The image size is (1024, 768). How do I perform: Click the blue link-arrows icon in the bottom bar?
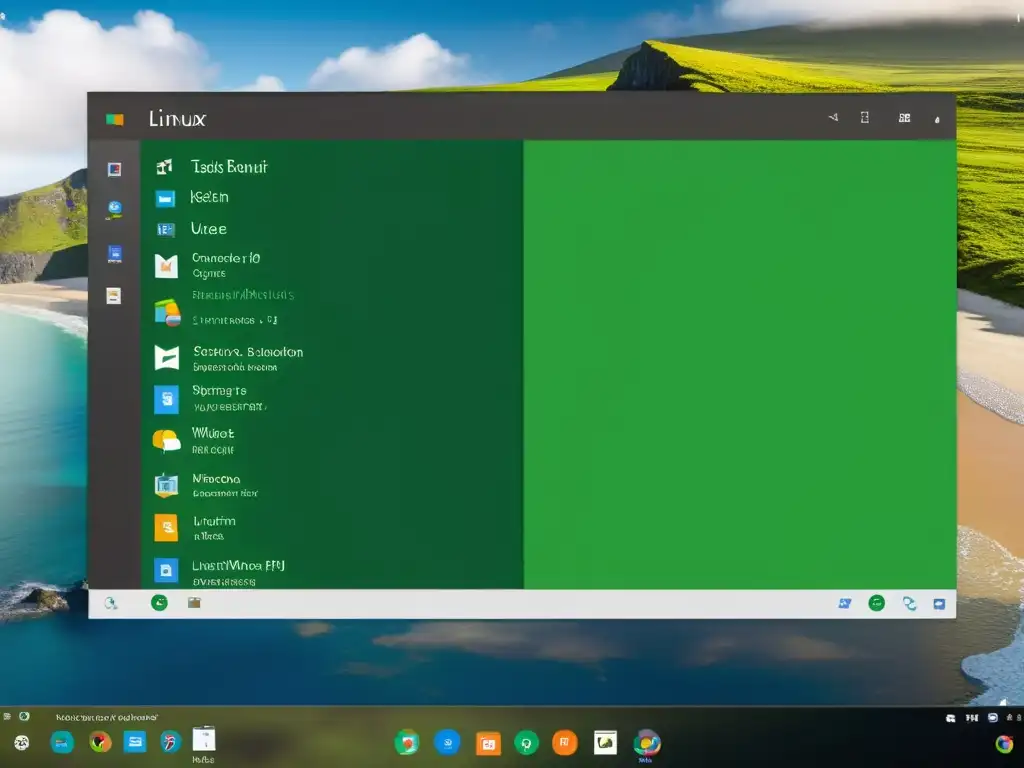(909, 603)
